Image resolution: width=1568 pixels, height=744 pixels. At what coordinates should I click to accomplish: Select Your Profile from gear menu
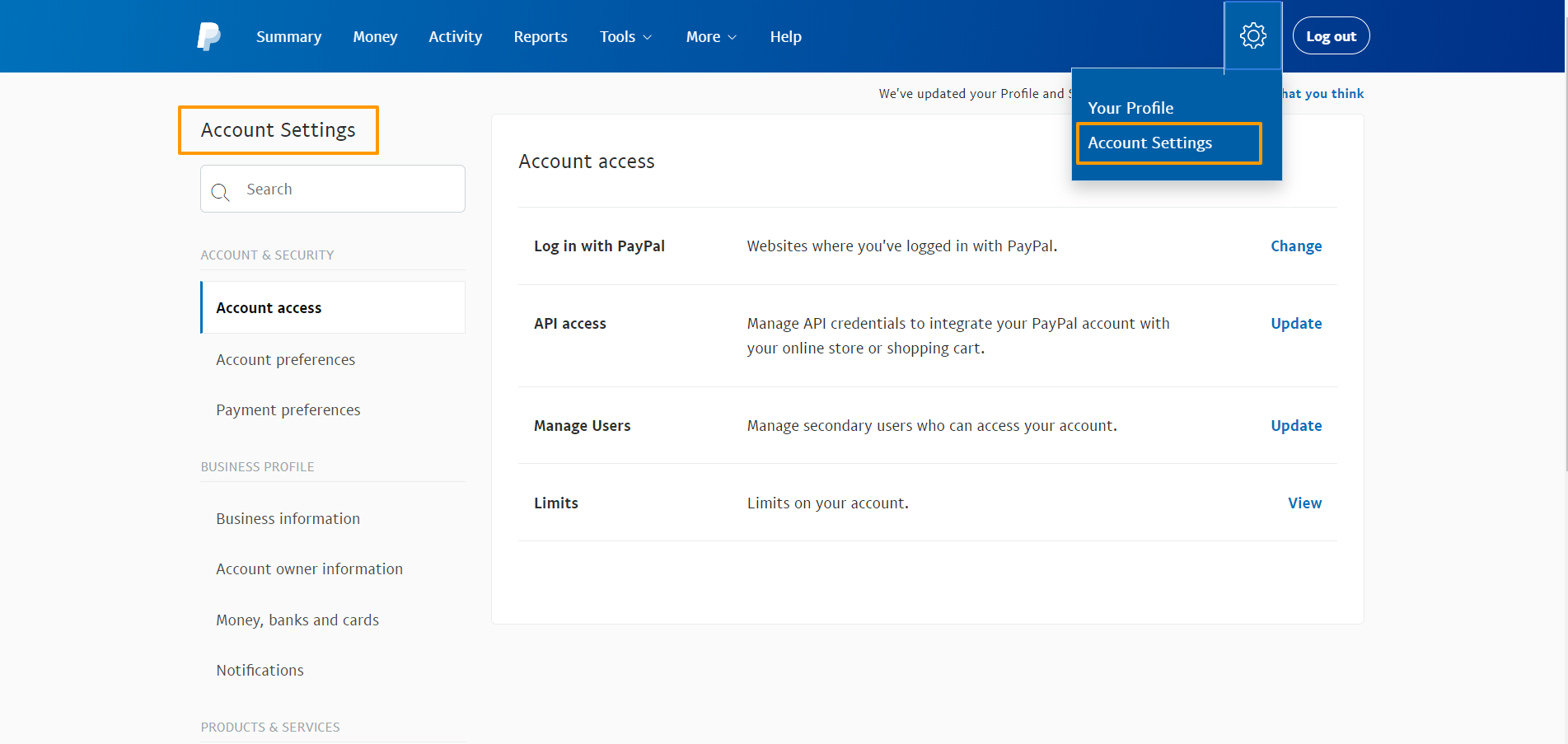[x=1130, y=108]
